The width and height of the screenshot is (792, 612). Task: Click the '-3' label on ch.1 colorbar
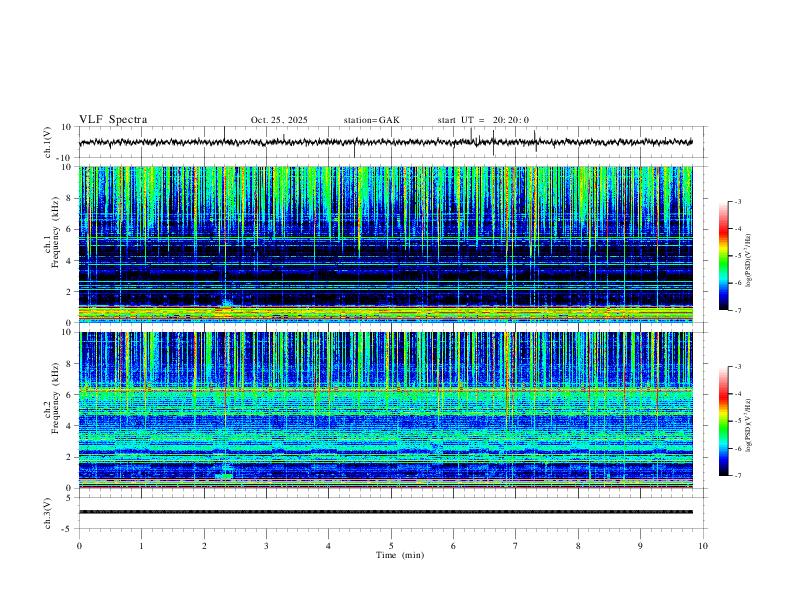coord(738,201)
